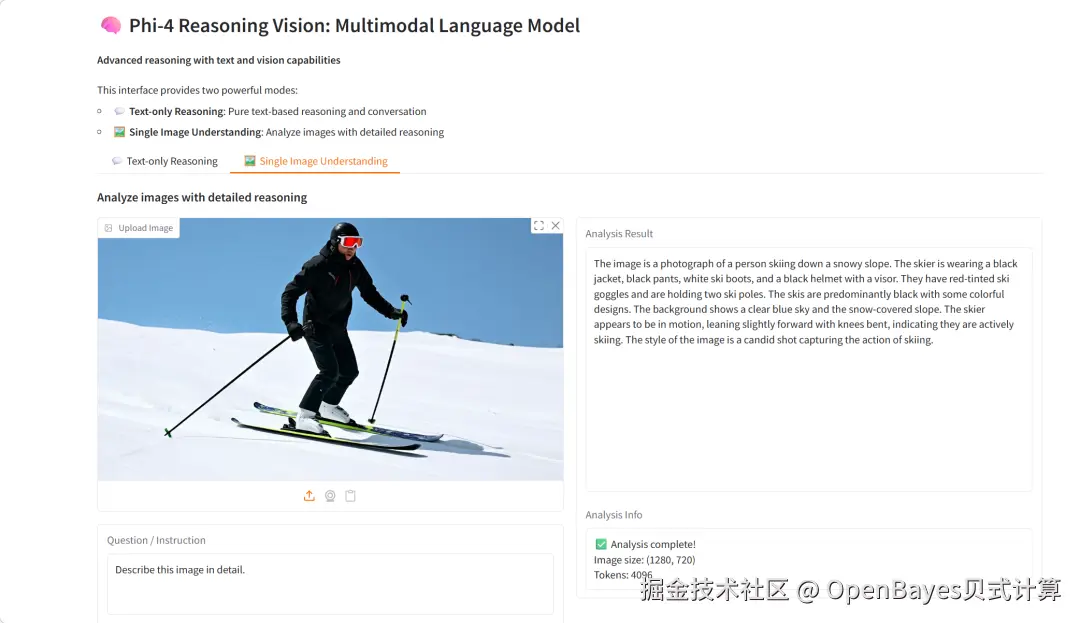Click the upload file icon below the image
1080x623 pixels.
tap(309, 496)
